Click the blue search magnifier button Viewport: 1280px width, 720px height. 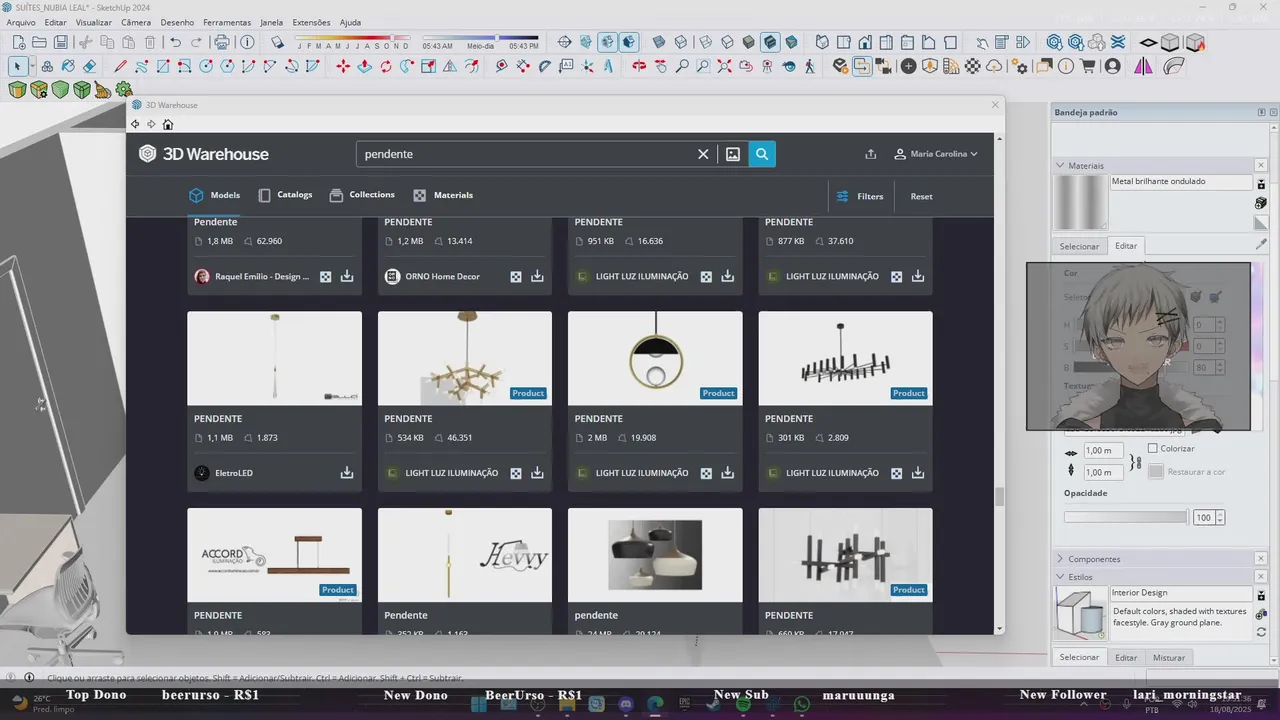tap(762, 154)
